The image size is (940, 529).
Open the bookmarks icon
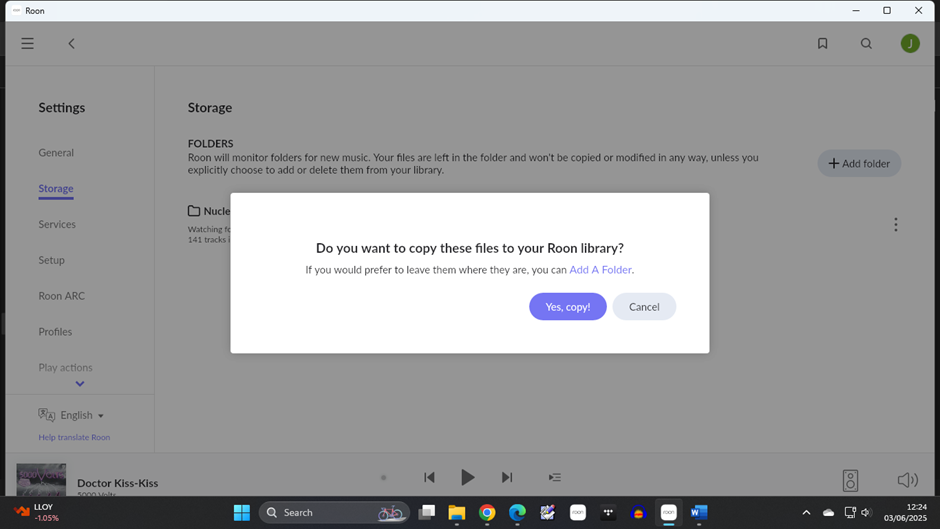pos(822,44)
